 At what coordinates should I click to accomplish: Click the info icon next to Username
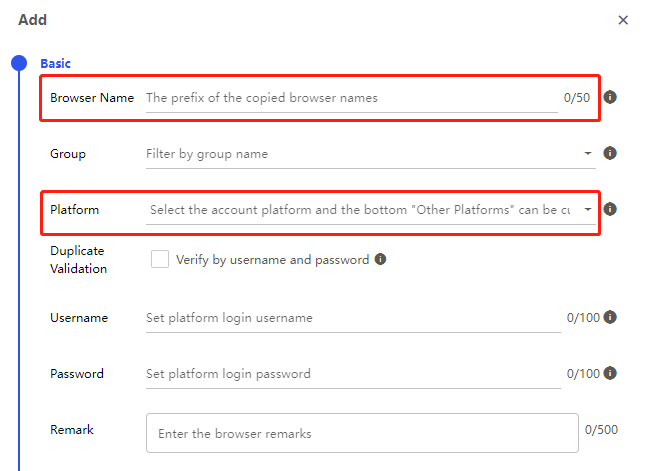610,318
